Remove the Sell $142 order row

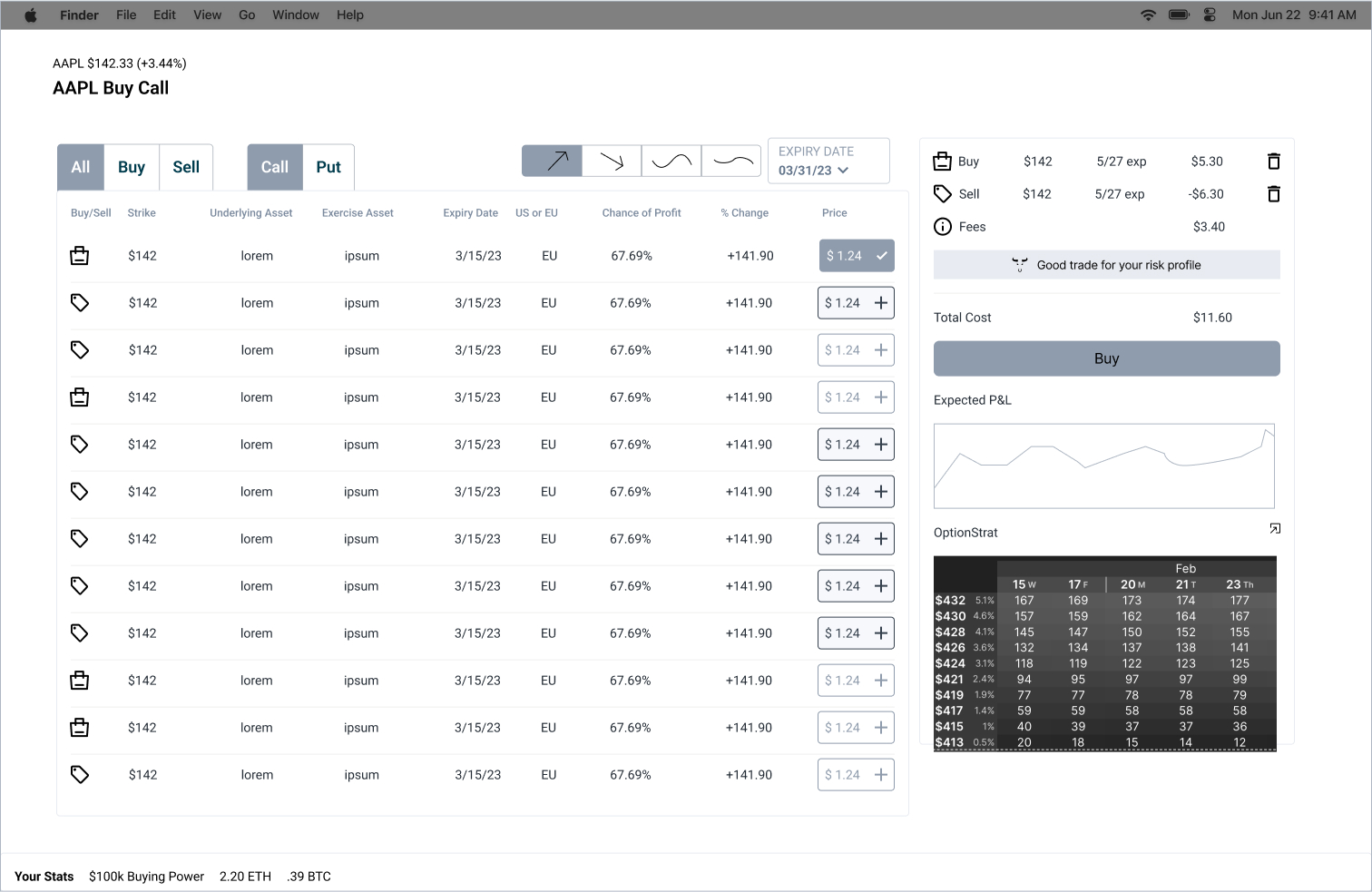coord(1273,194)
